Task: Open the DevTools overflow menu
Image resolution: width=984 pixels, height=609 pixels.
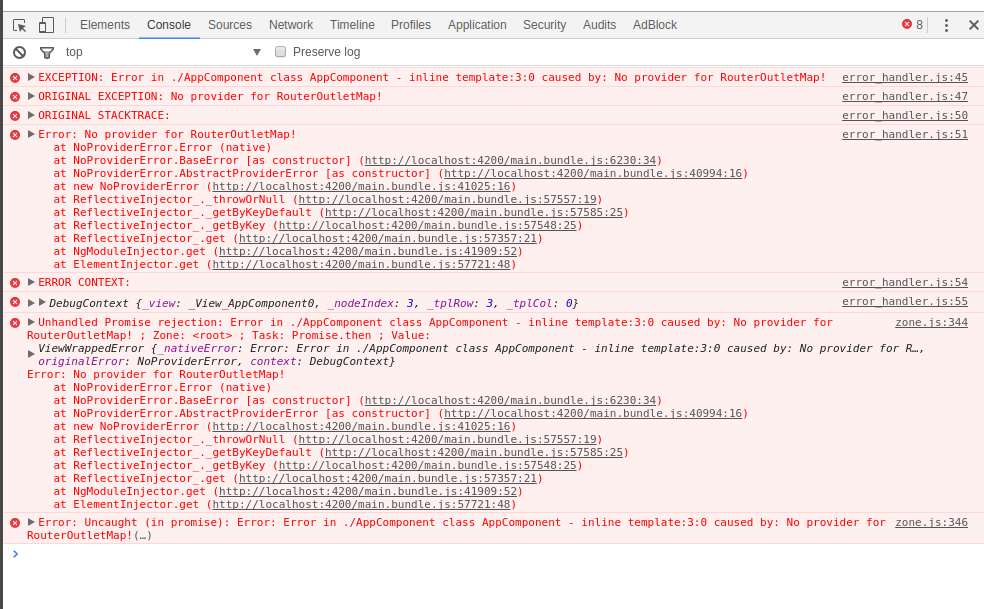Action: tap(946, 24)
